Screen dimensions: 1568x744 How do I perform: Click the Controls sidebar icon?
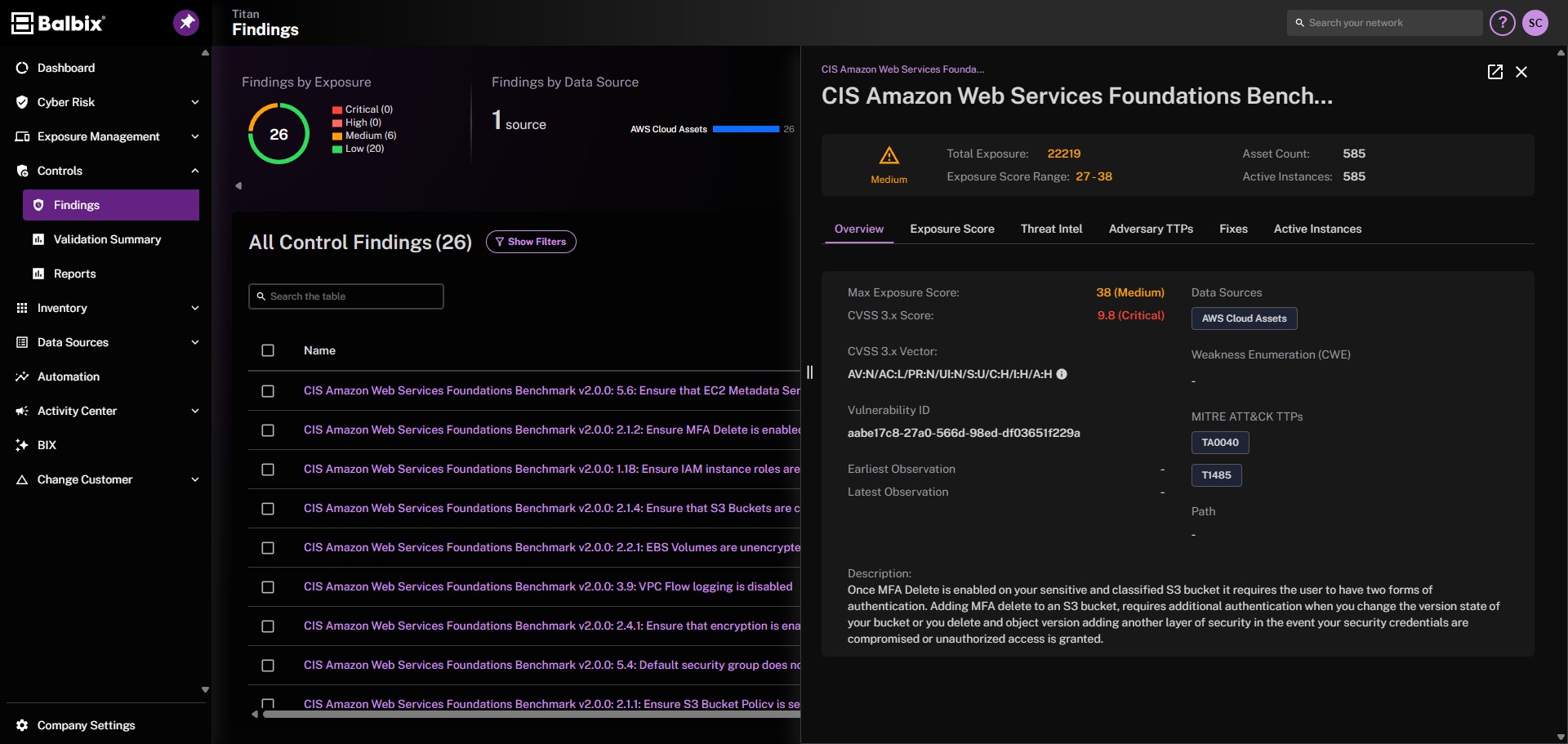click(x=22, y=171)
